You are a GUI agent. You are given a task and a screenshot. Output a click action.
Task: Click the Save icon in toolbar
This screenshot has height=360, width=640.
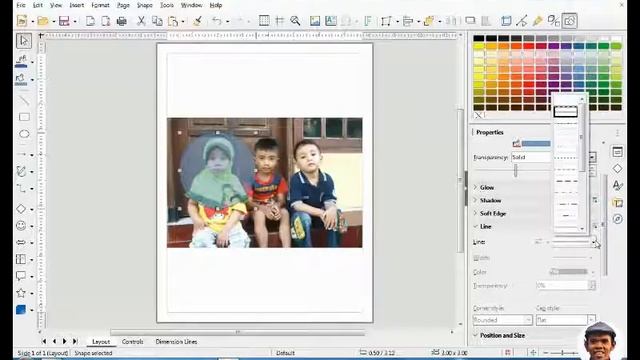click(64, 21)
